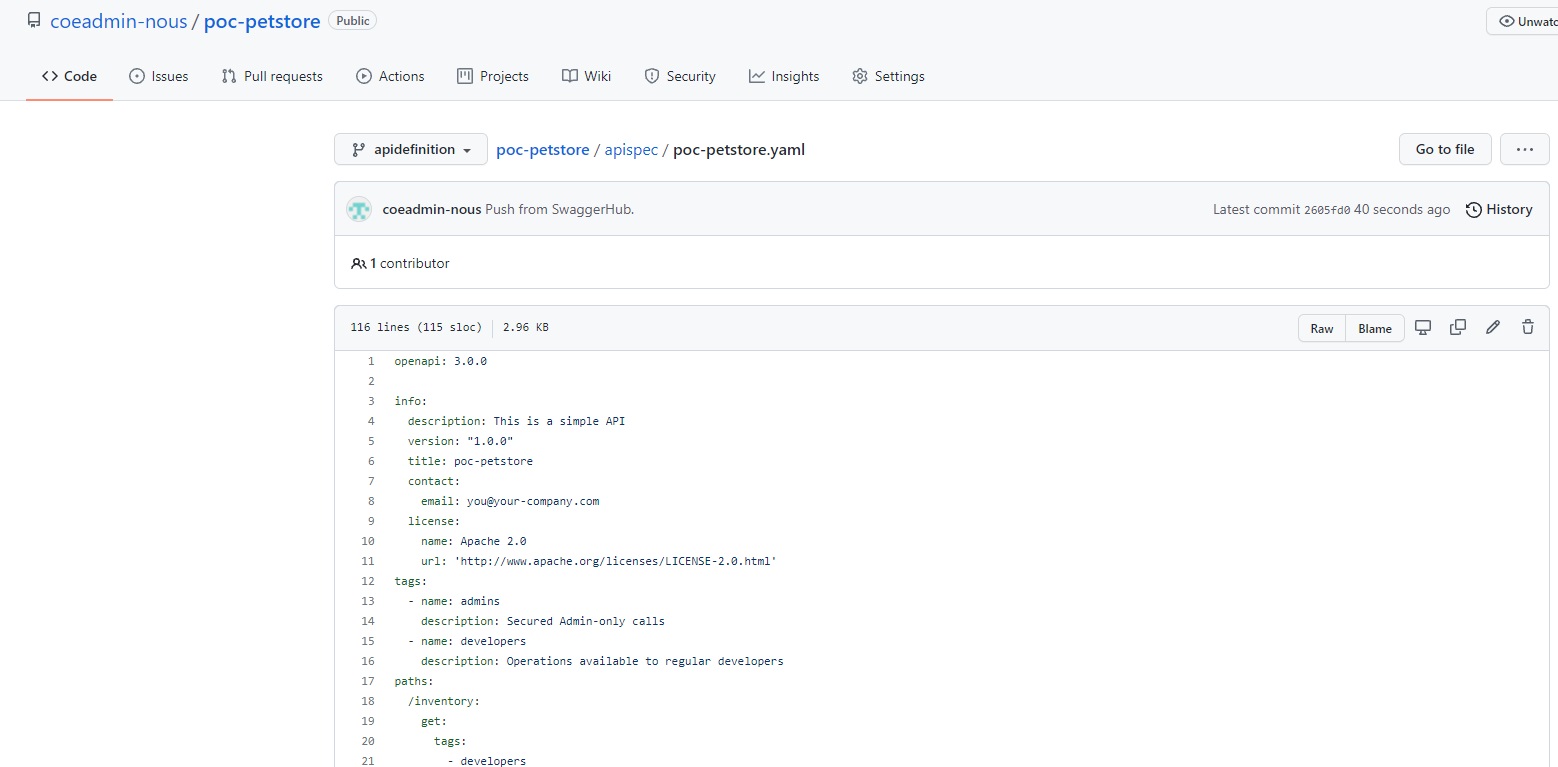This screenshot has height=767, width=1558.
Task: Click the text 'openapi: 3.0.0'
Action: click(441, 361)
